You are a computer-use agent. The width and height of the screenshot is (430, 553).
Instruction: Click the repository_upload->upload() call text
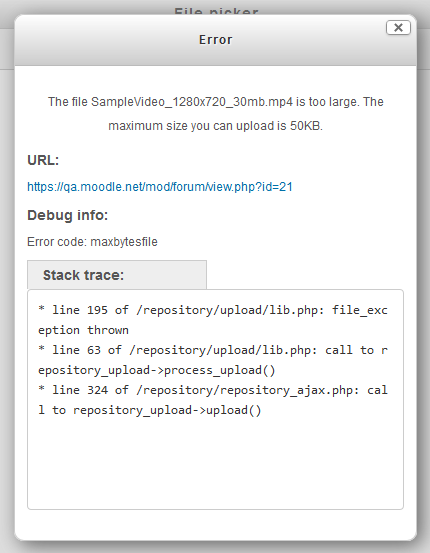[167, 410]
